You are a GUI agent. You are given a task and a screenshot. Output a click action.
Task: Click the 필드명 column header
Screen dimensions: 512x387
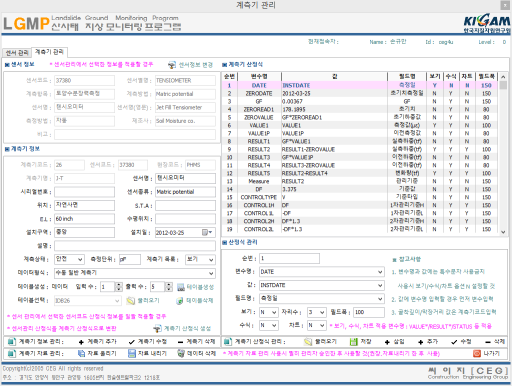[407, 77]
